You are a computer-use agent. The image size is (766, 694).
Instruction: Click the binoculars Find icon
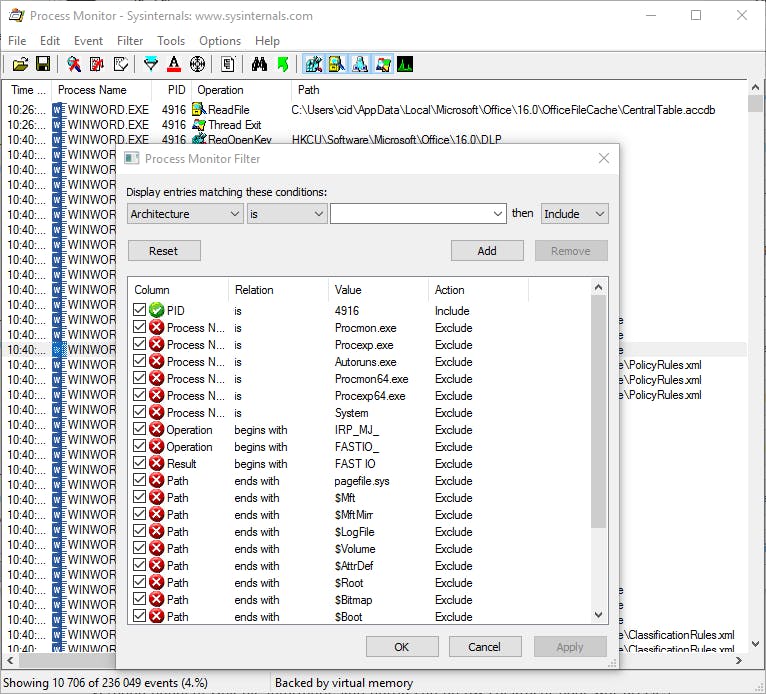coord(259,64)
